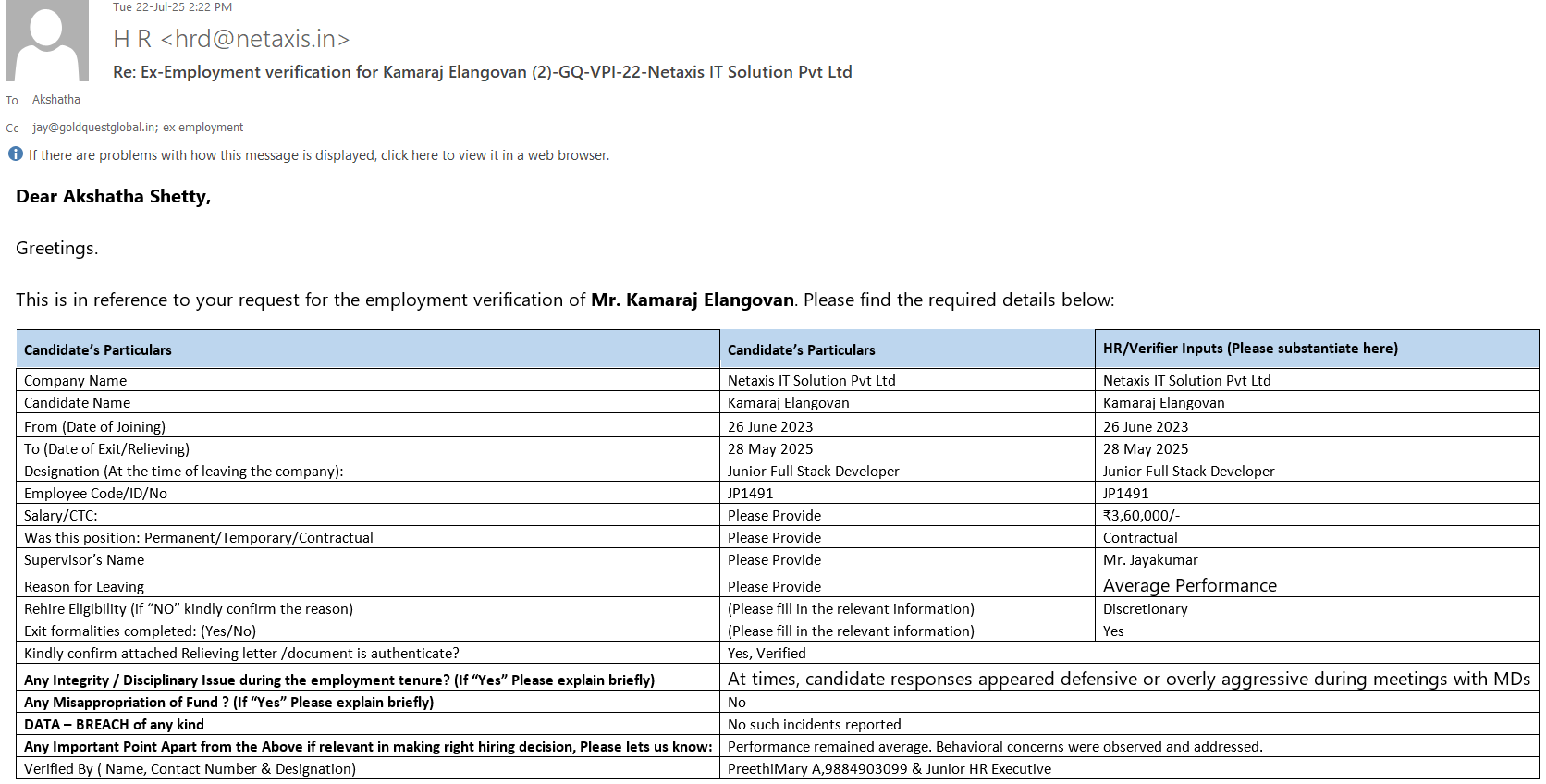Click the salary value ₹3,60,000/- cell
Viewport: 1546px width, 784px height.
pyautogui.click(x=1141, y=516)
